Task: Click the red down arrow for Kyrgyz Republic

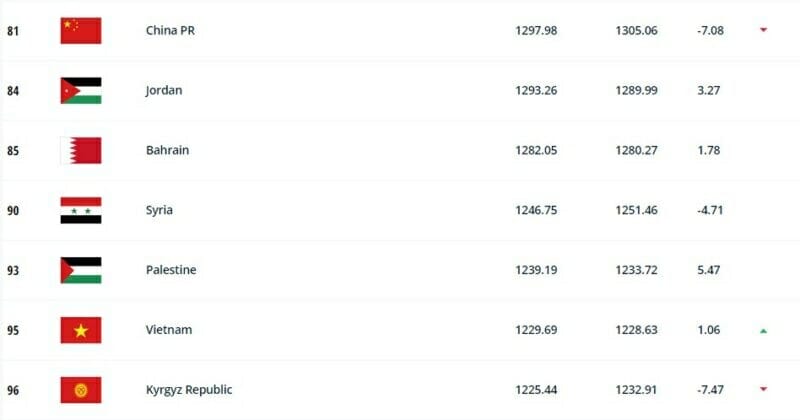Action: (x=763, y=389)
